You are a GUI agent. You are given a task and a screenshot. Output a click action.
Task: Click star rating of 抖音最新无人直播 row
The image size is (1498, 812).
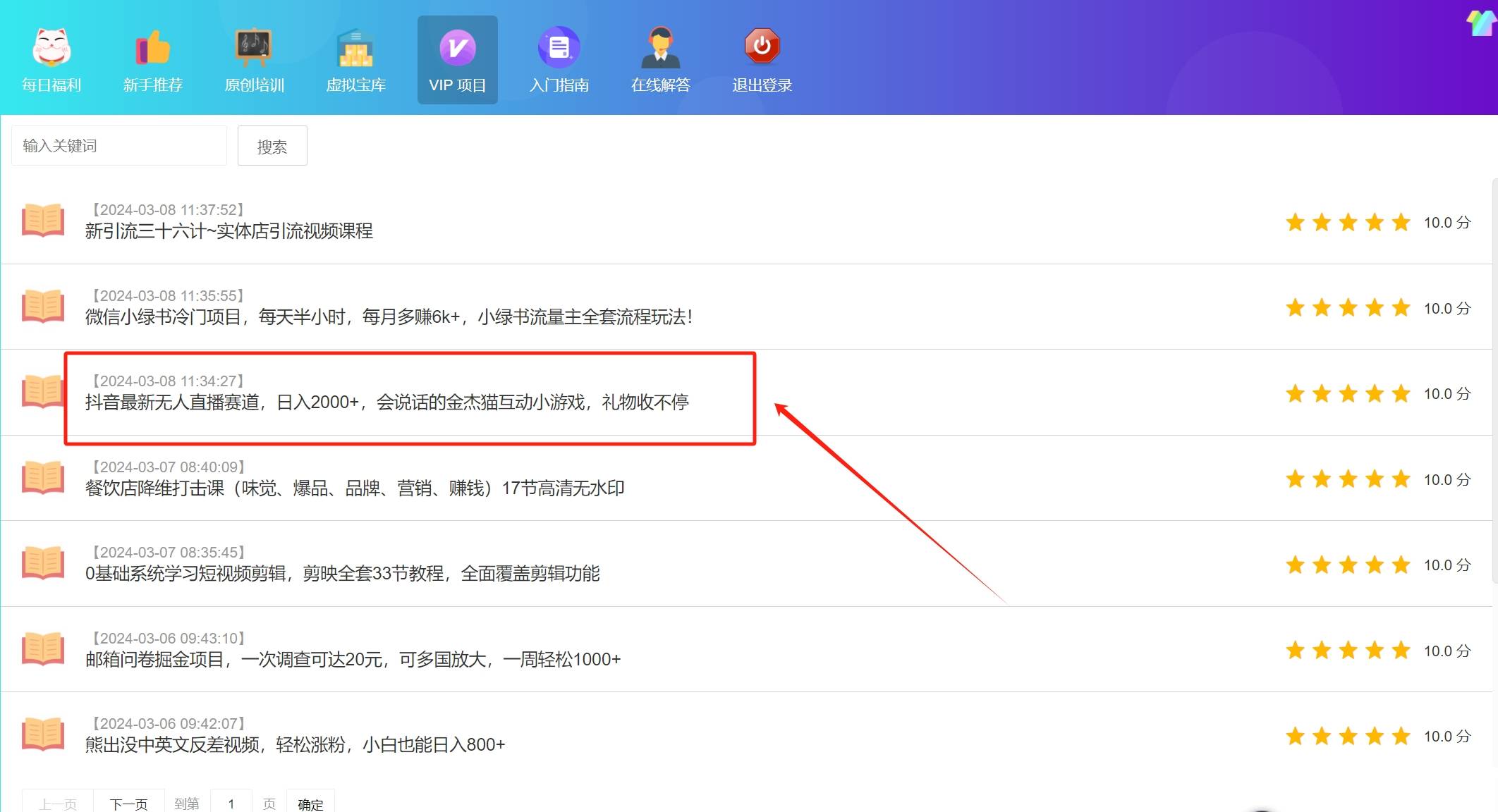coord(1348,394)
